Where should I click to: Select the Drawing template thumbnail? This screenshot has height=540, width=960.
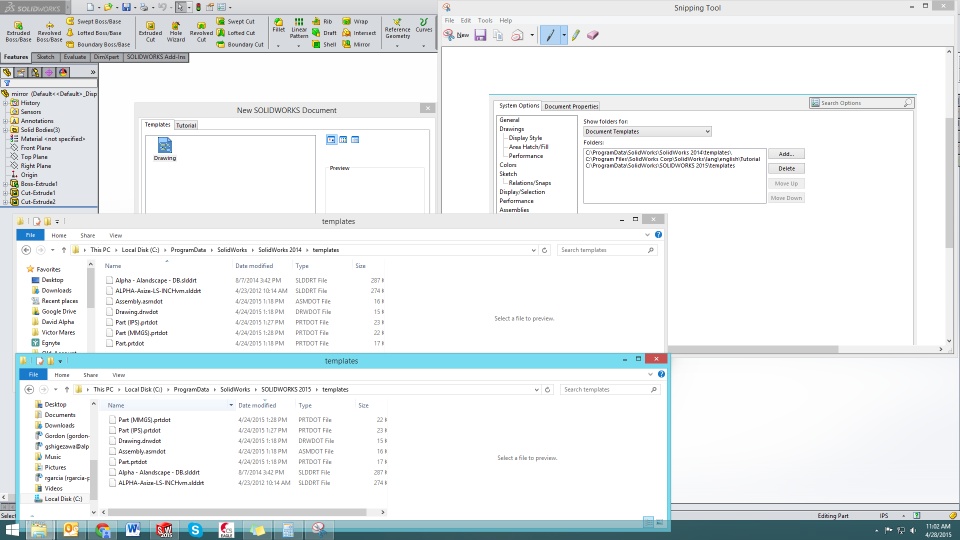coord(165,149)
